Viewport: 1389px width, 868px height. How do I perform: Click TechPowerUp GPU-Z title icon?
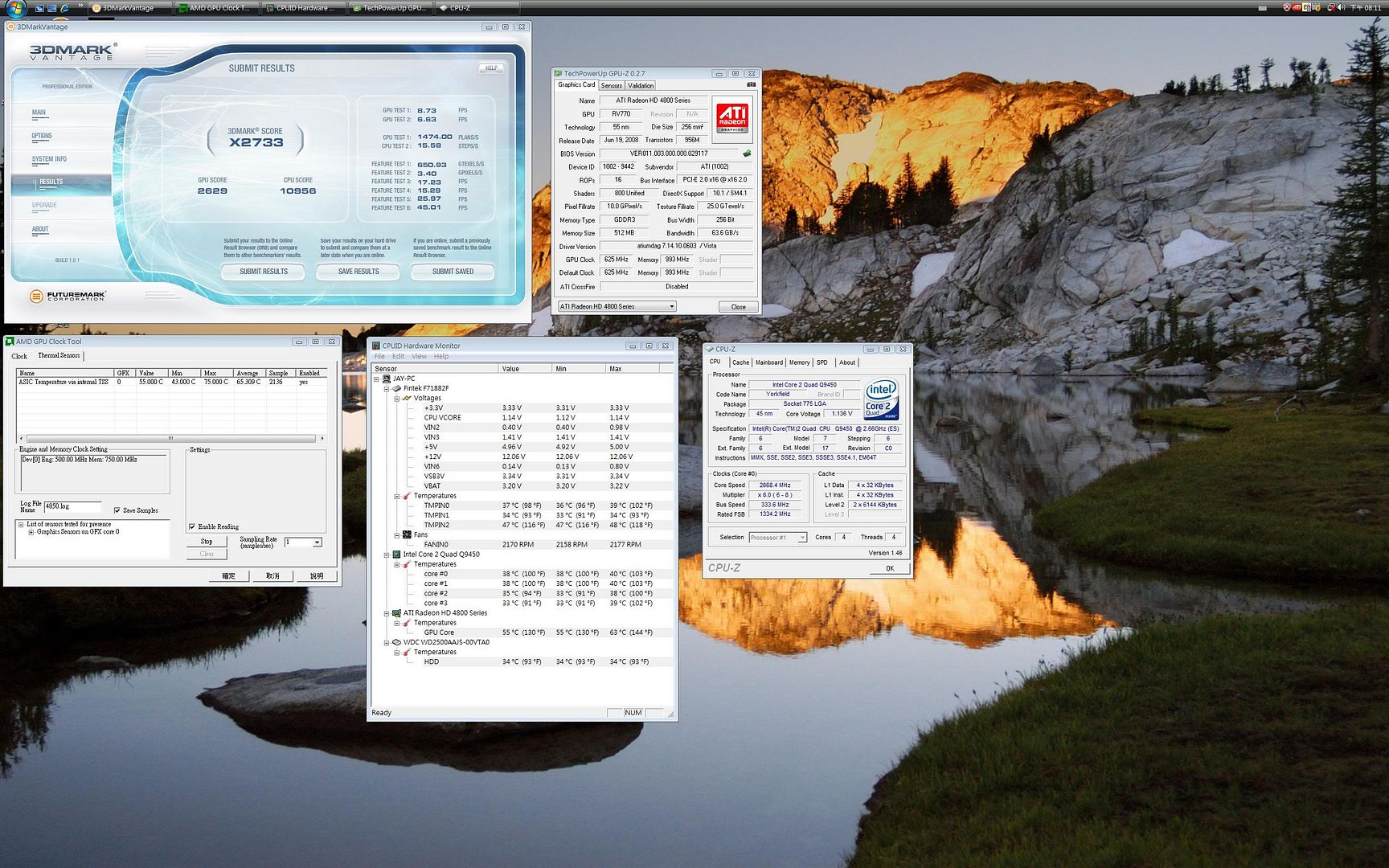(x=559, y=73)
